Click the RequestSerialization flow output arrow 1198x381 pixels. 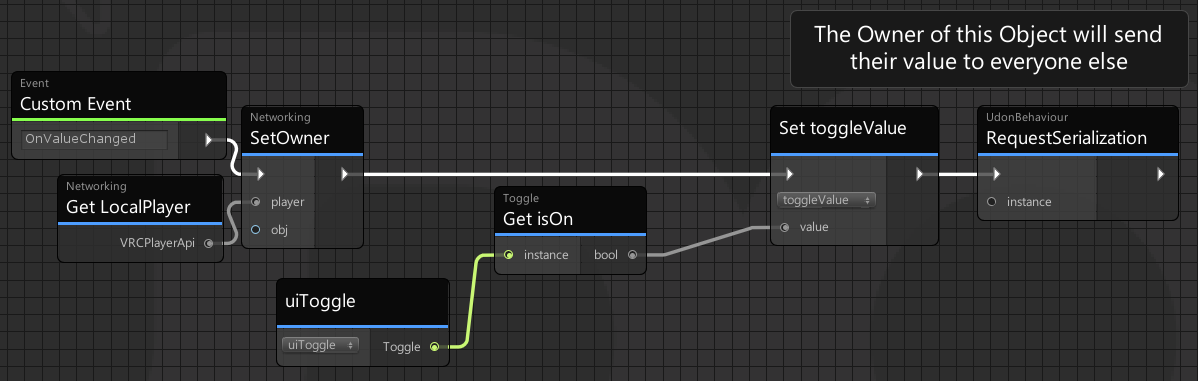click(1161, 174)
